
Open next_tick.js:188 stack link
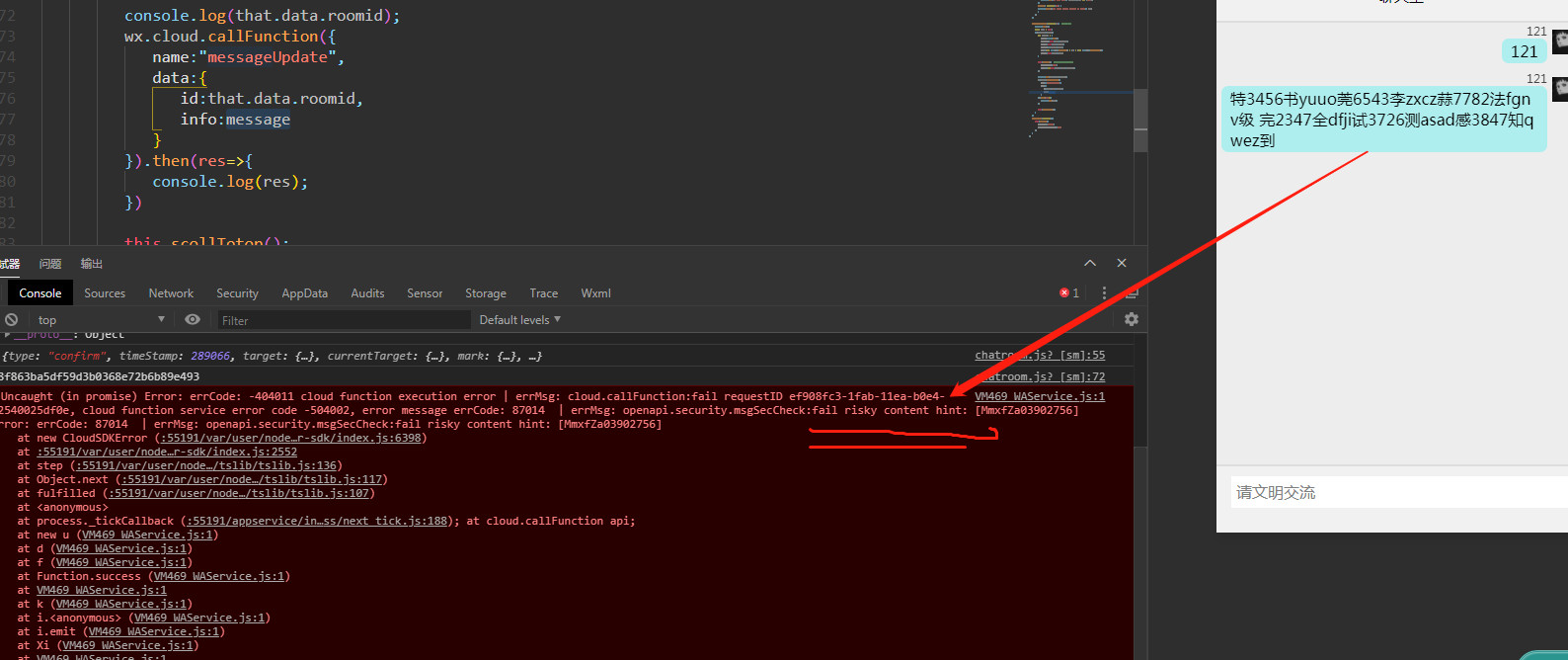click(316, 521)
